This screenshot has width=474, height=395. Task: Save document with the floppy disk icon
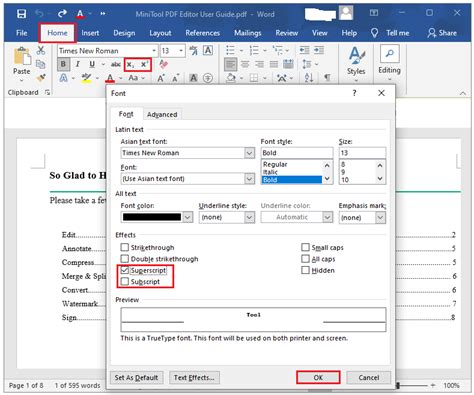22,14
